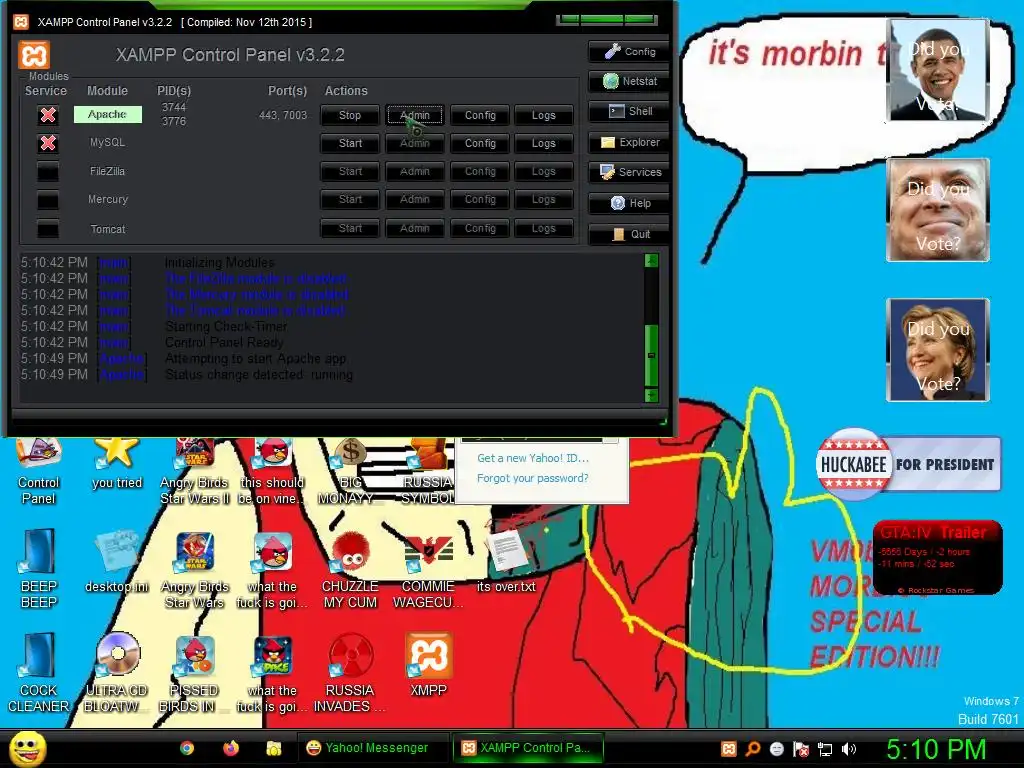The image size is (1024, 768).
Task: Open the ULTRA CD BLOATW... disc icon
Action: click(116, 673)
